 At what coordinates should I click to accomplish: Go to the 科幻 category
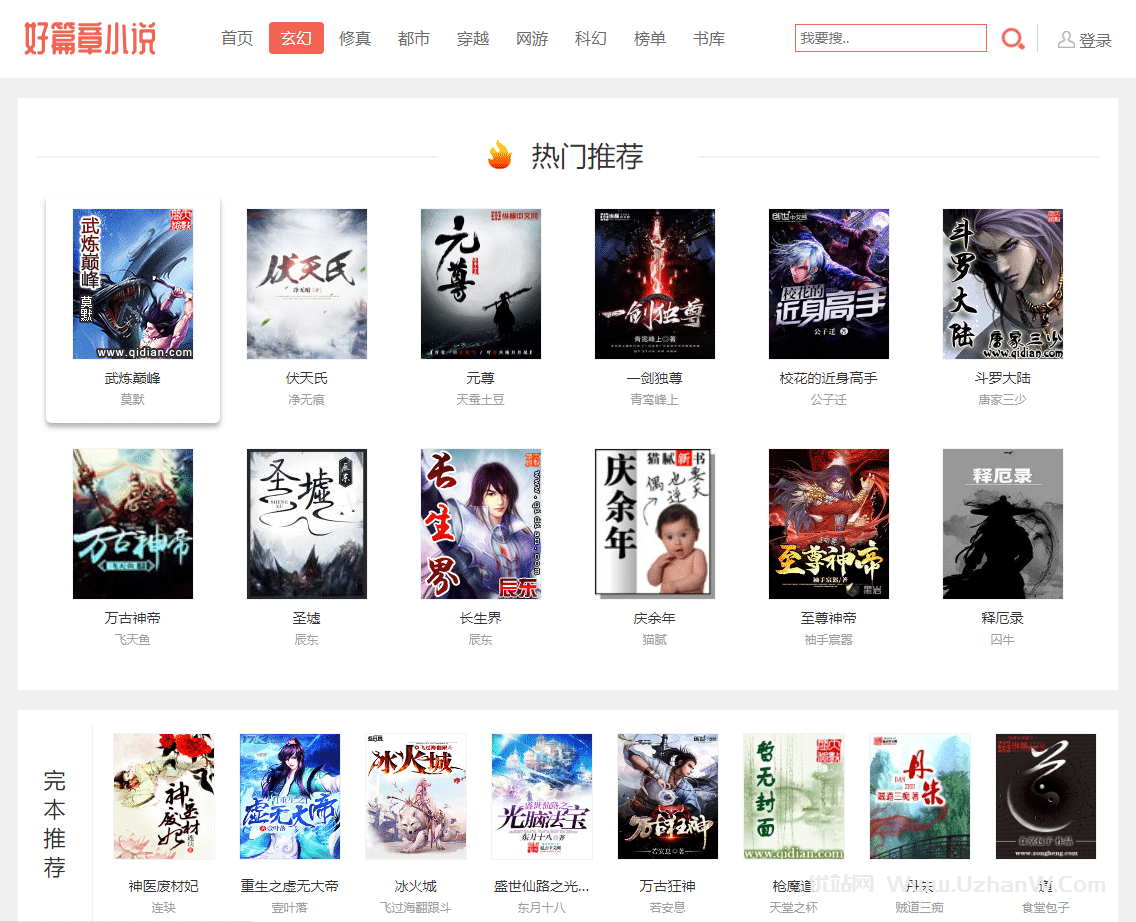click(x=590, y=38)
